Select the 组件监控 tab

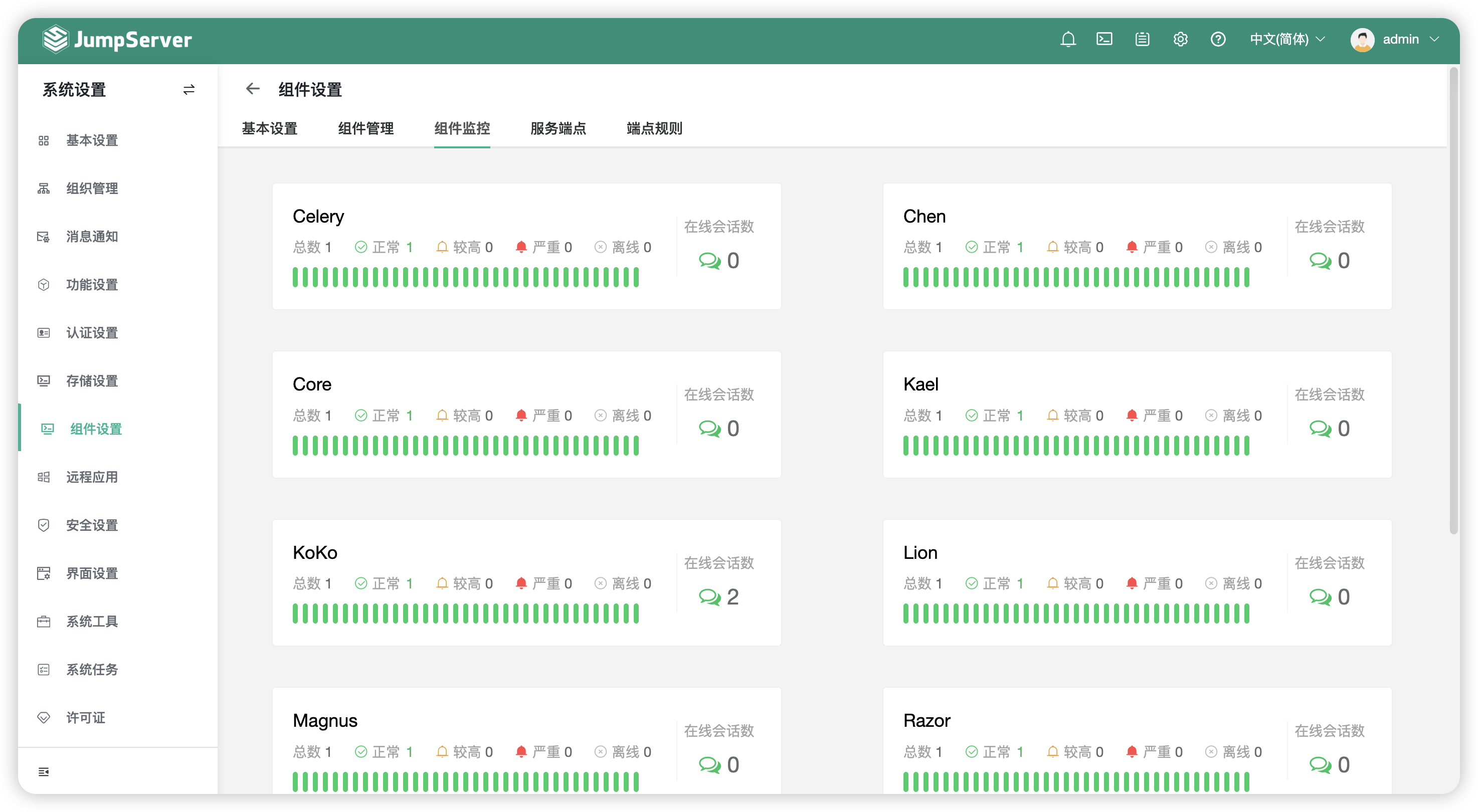click(462, 128)
